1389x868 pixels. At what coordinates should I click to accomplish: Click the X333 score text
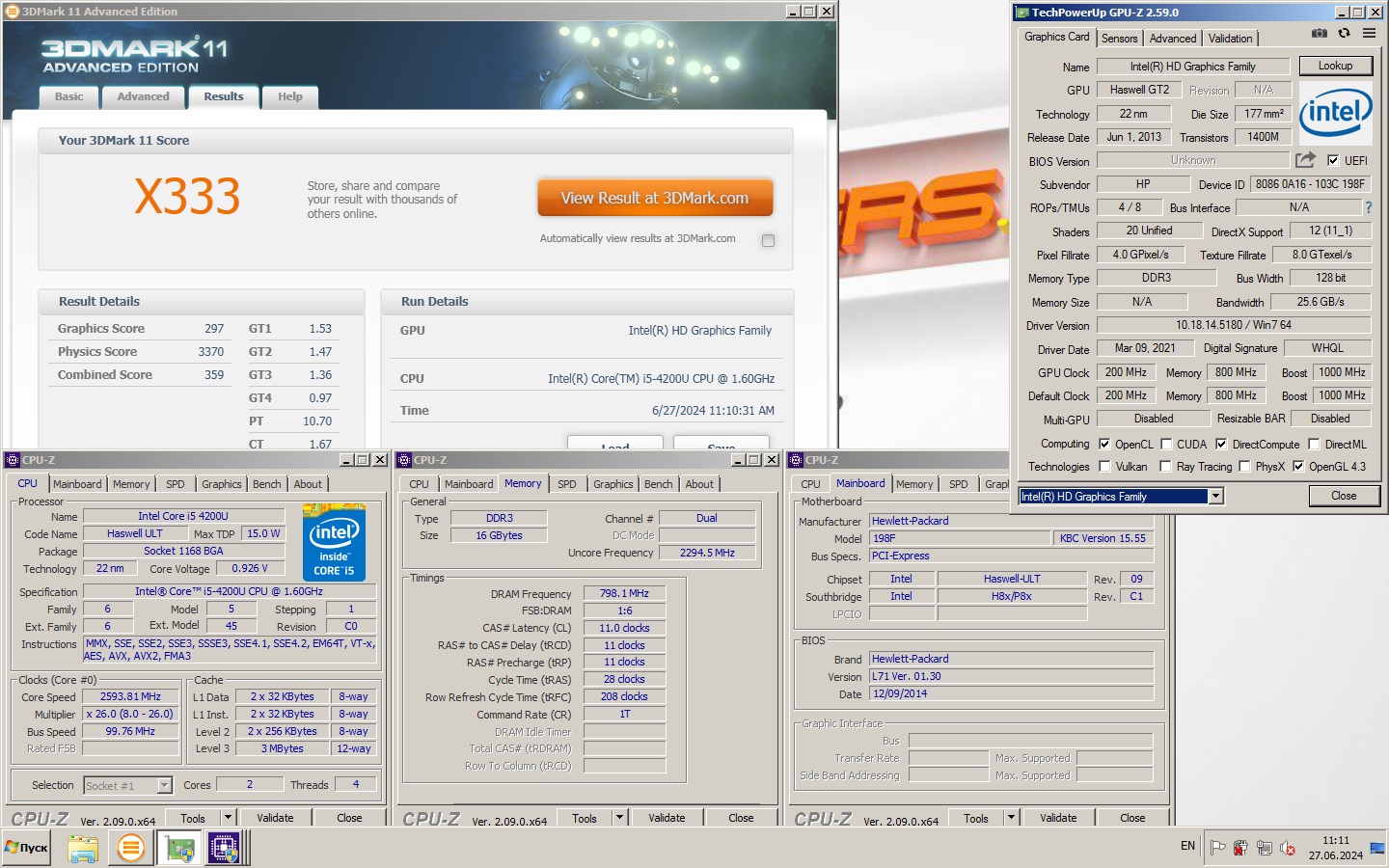coord(187,197)
